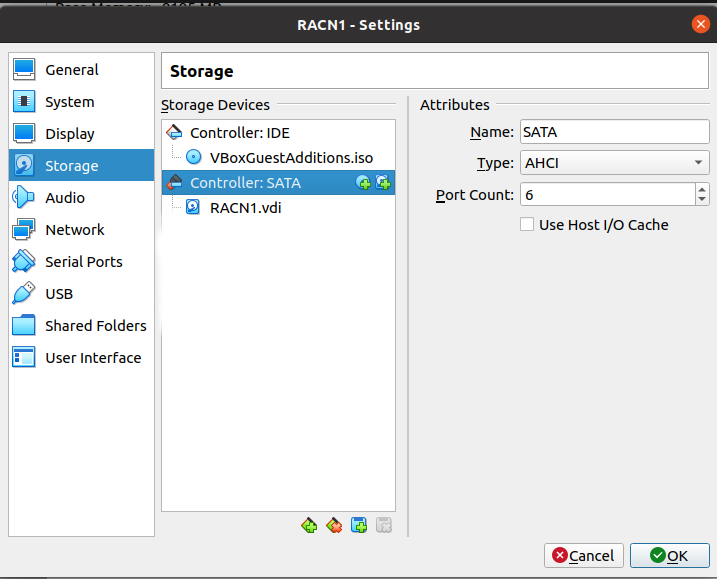The height and width of the screenshot is (579, 717).
Task: Add a new storage attachment
Action: [359, 525]
